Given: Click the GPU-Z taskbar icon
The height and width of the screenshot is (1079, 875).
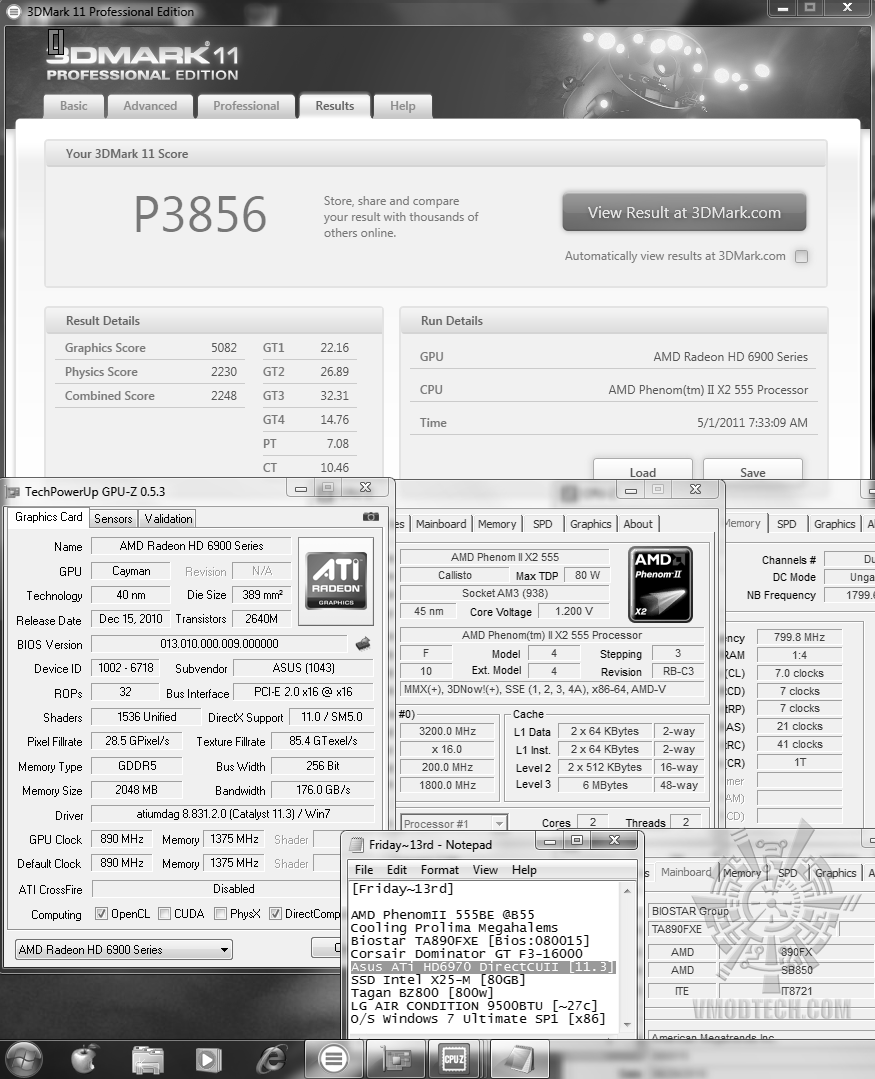Looking at the screenshot, I should (396, 1058).
